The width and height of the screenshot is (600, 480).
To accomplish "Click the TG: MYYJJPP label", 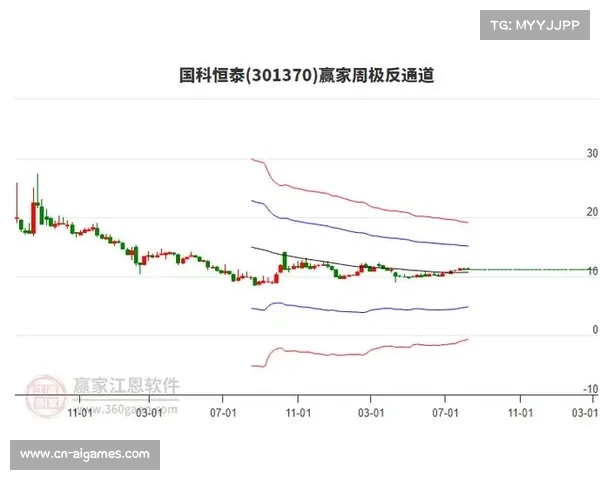I will [x=535, y=25].
